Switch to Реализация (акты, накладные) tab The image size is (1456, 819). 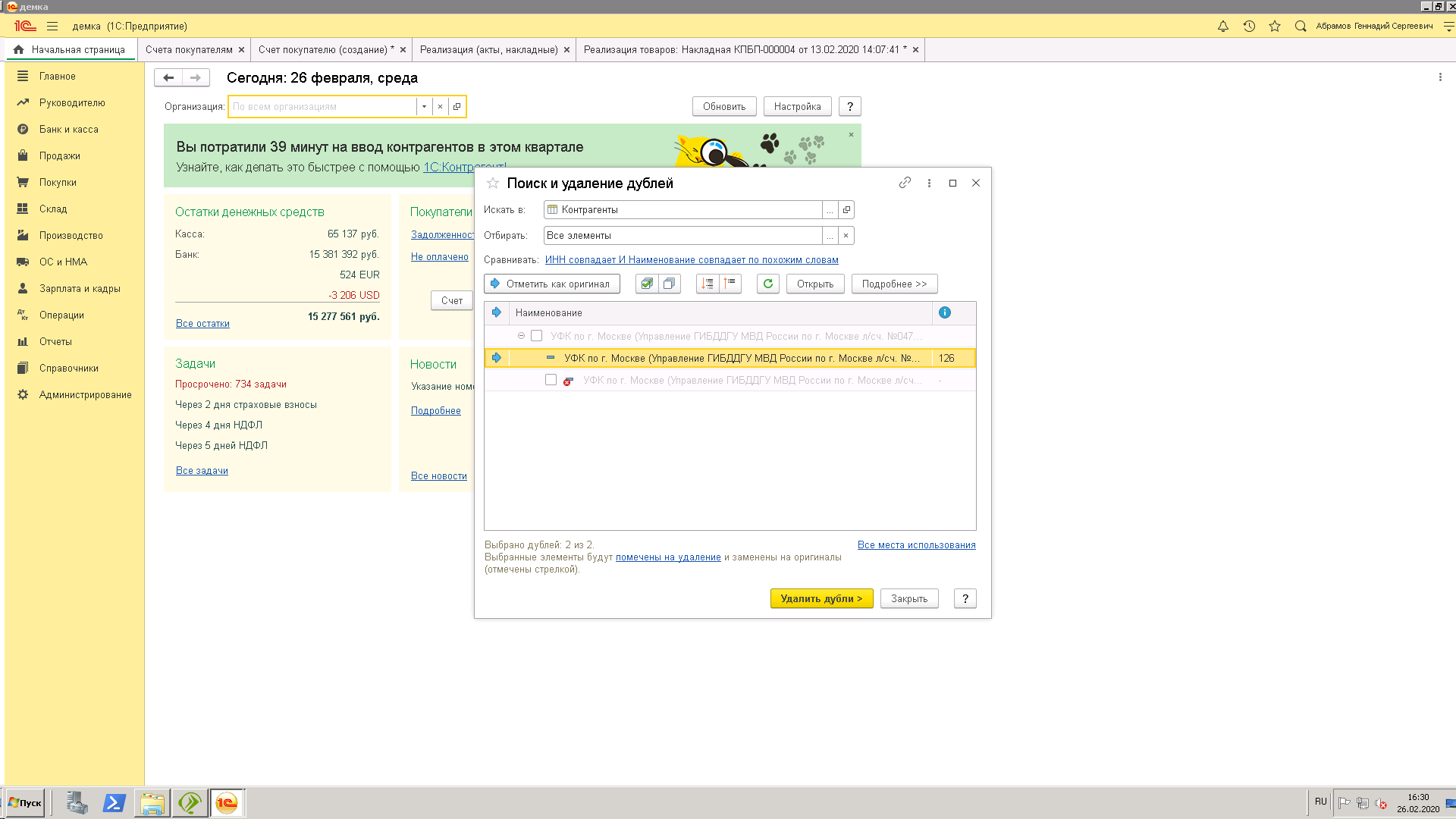pyautogui.click(x=489, y=50)
